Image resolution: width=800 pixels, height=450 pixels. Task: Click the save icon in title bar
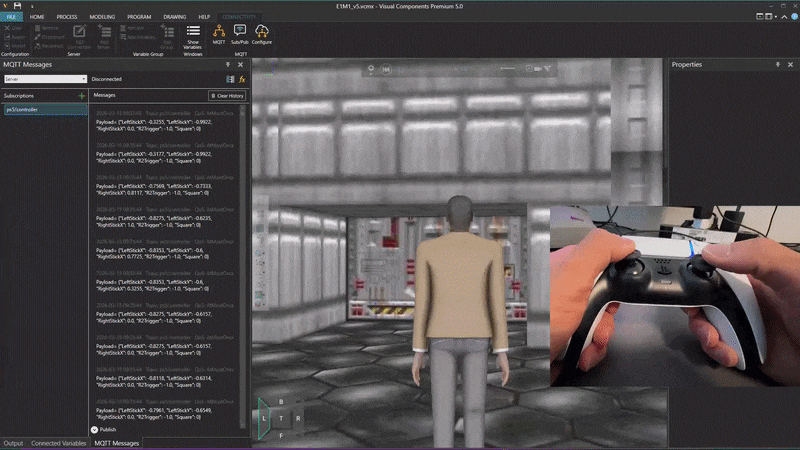[x=17, y=5]
